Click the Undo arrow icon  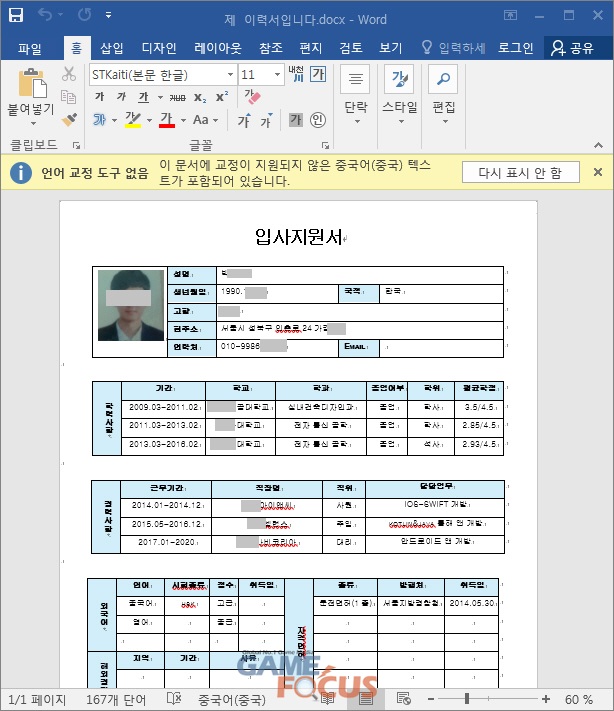point(44,15)
